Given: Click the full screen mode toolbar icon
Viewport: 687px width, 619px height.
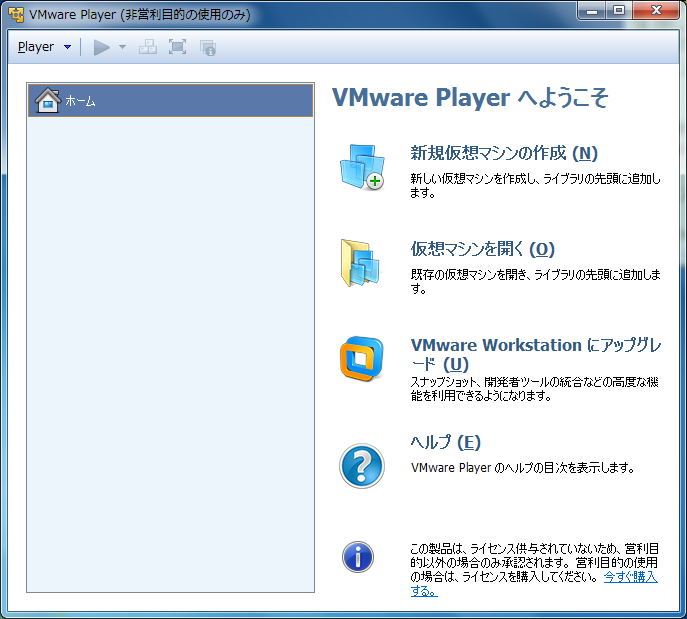Looking at the screenshot, I should pyautogui.click(x=177, y=47).
